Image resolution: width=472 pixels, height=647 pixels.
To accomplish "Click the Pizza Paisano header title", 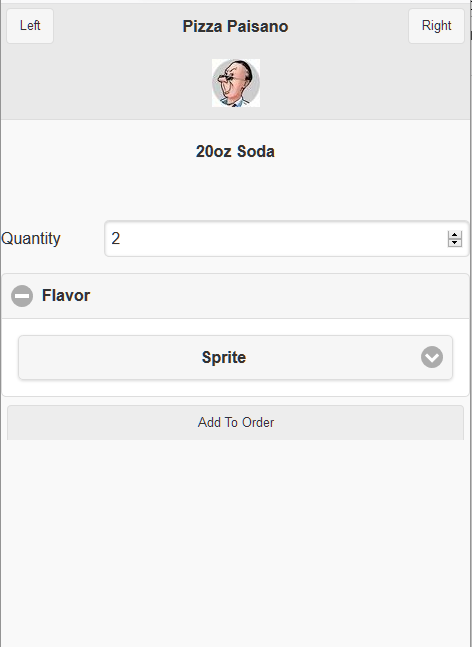I will (236, 26).
